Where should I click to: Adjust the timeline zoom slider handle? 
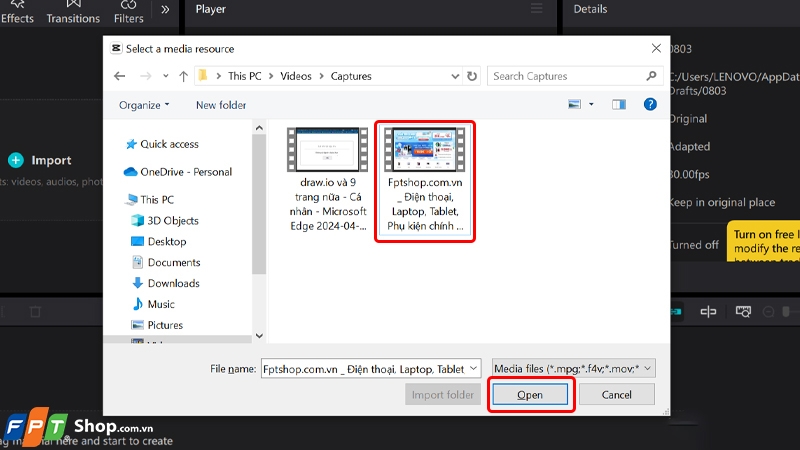pos(786,311)
